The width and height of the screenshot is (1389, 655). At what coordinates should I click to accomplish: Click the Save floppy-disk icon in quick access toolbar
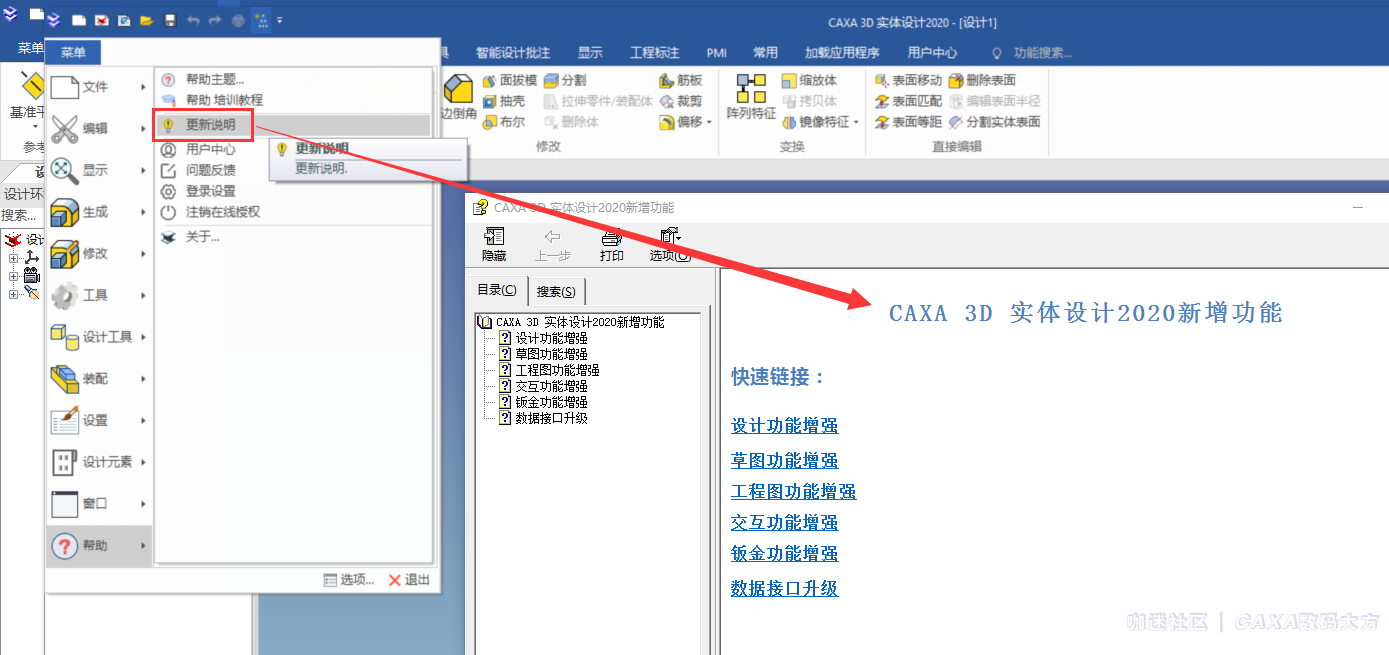(169, 20)
